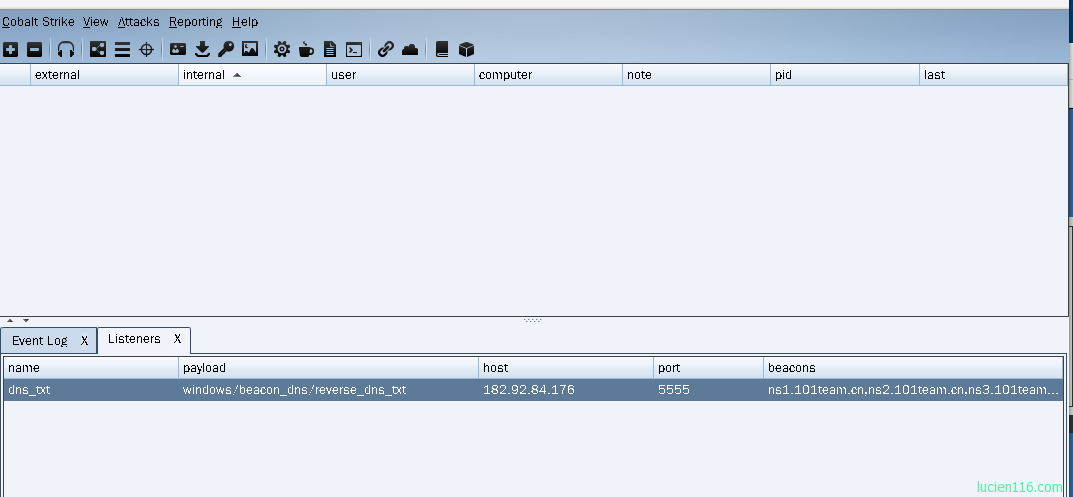Sort sessions by pid column

click(x=845, y=75)
